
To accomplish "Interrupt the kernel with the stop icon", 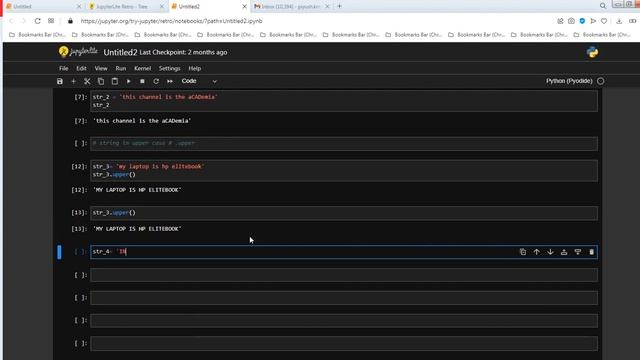I will pos(142,81).
